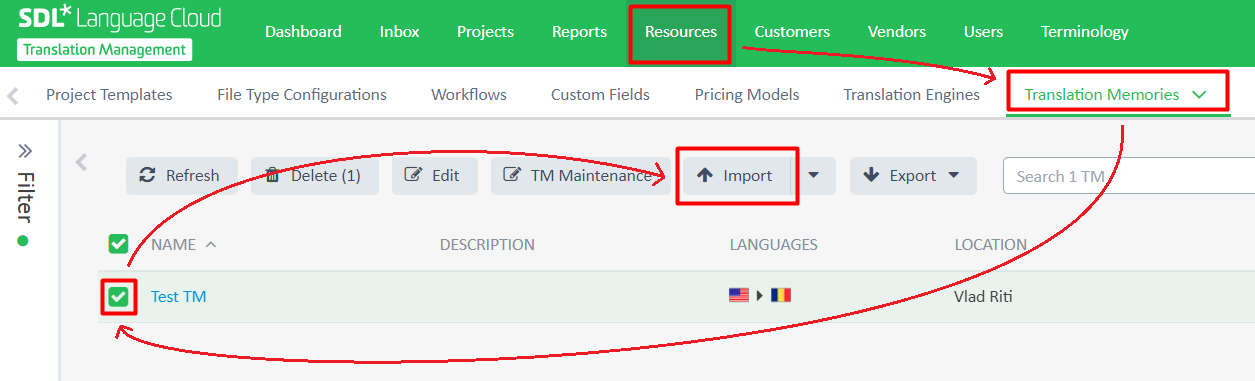Click the DESCRIPTION column header
The height and width of the screenshot is (381, 1255).
click(x=487, y=244)
